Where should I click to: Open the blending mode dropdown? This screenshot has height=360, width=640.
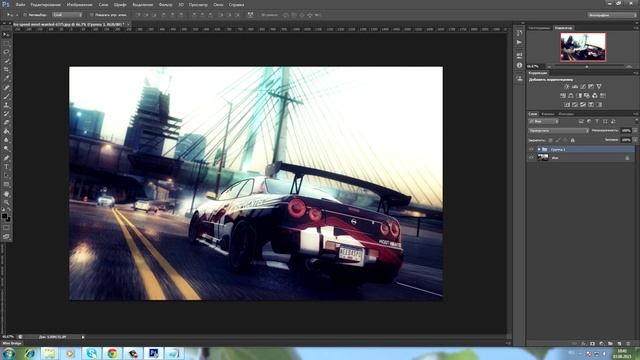[x=558, y=131]
